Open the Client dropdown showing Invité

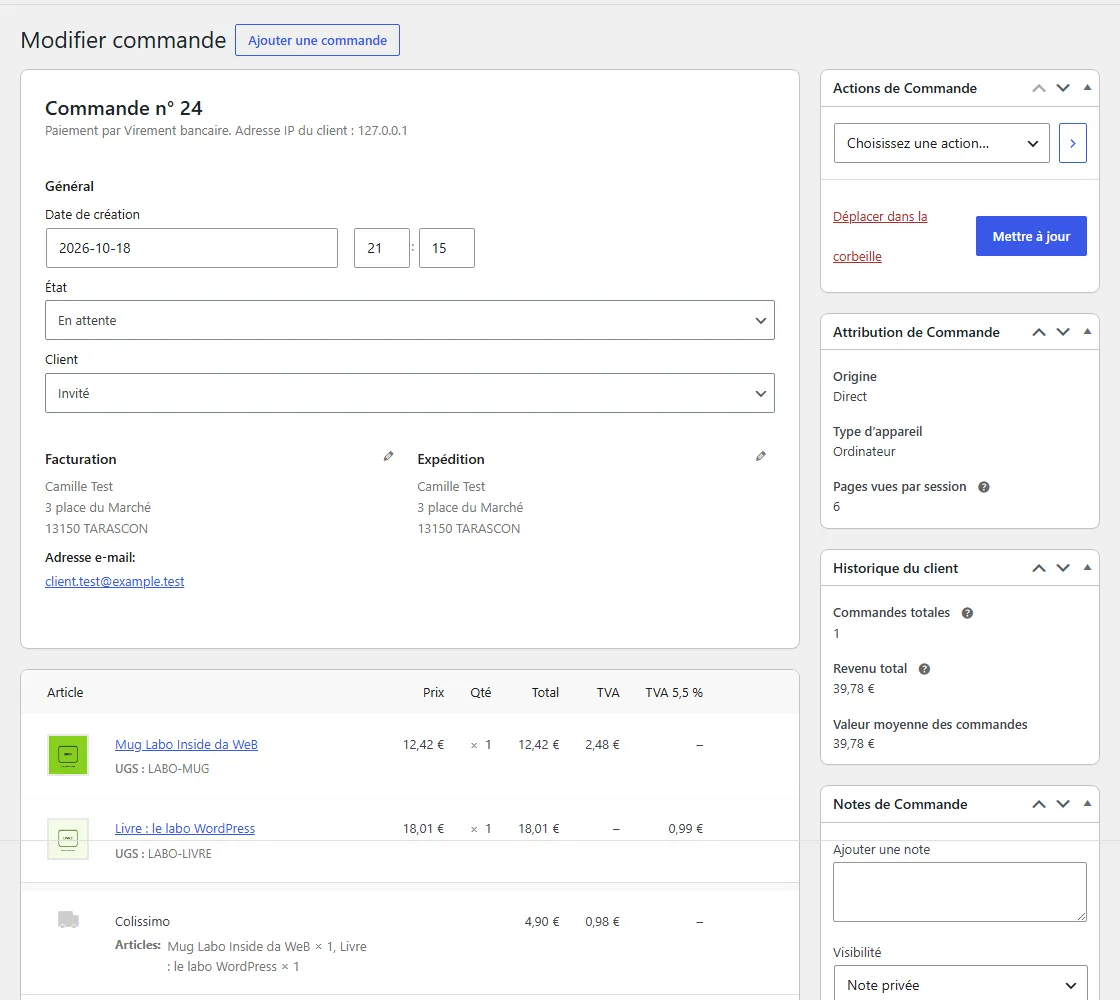coord(409,393)
